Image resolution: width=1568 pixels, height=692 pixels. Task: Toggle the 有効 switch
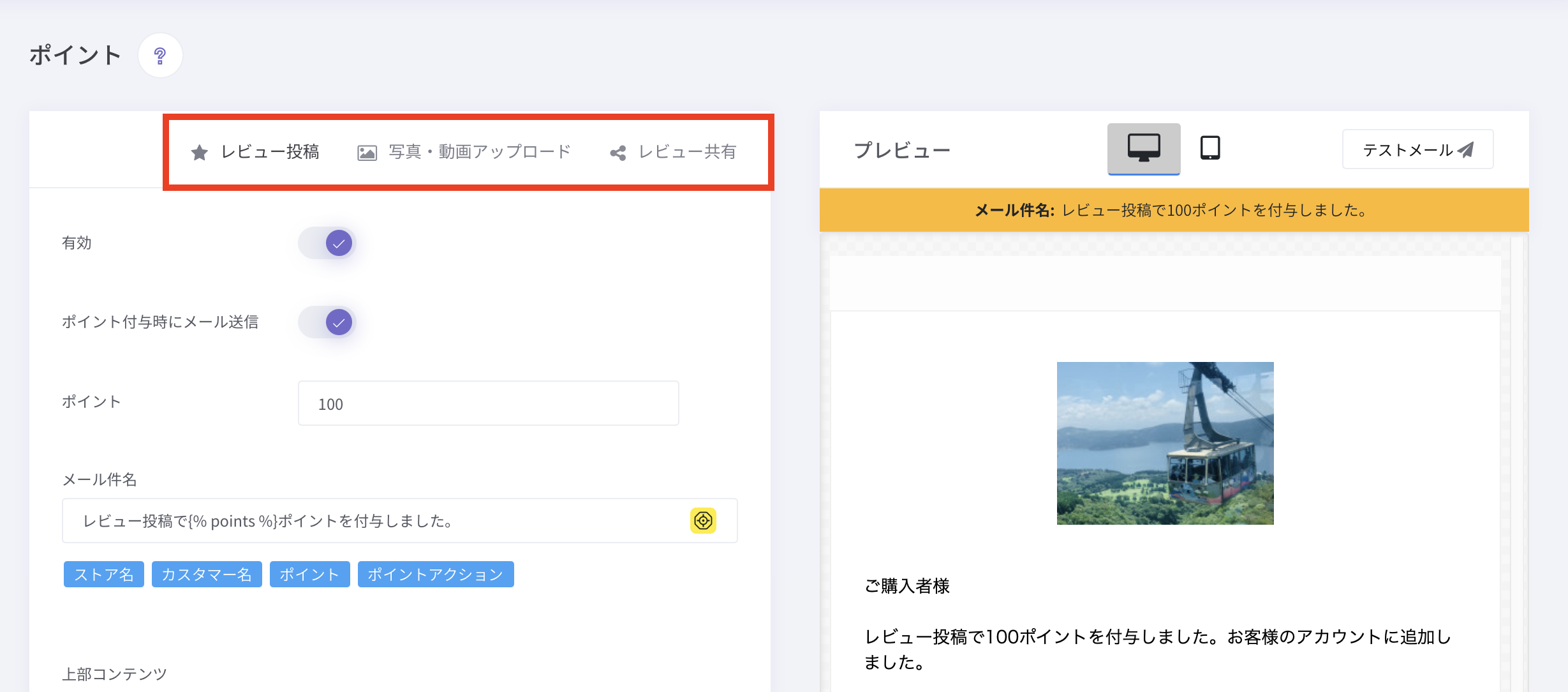pos(327,243)
